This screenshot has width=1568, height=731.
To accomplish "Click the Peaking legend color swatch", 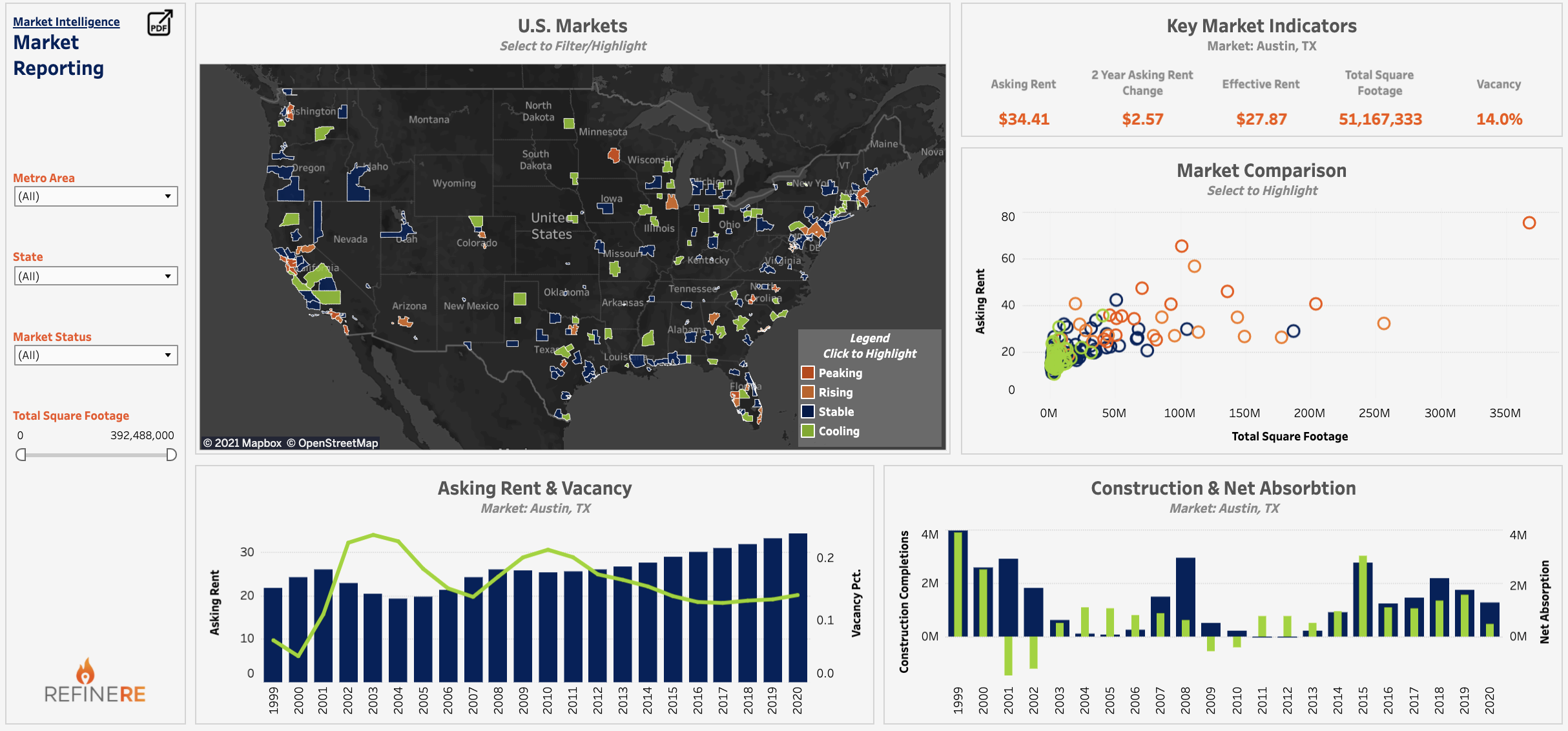I will [x=807, y=373].
